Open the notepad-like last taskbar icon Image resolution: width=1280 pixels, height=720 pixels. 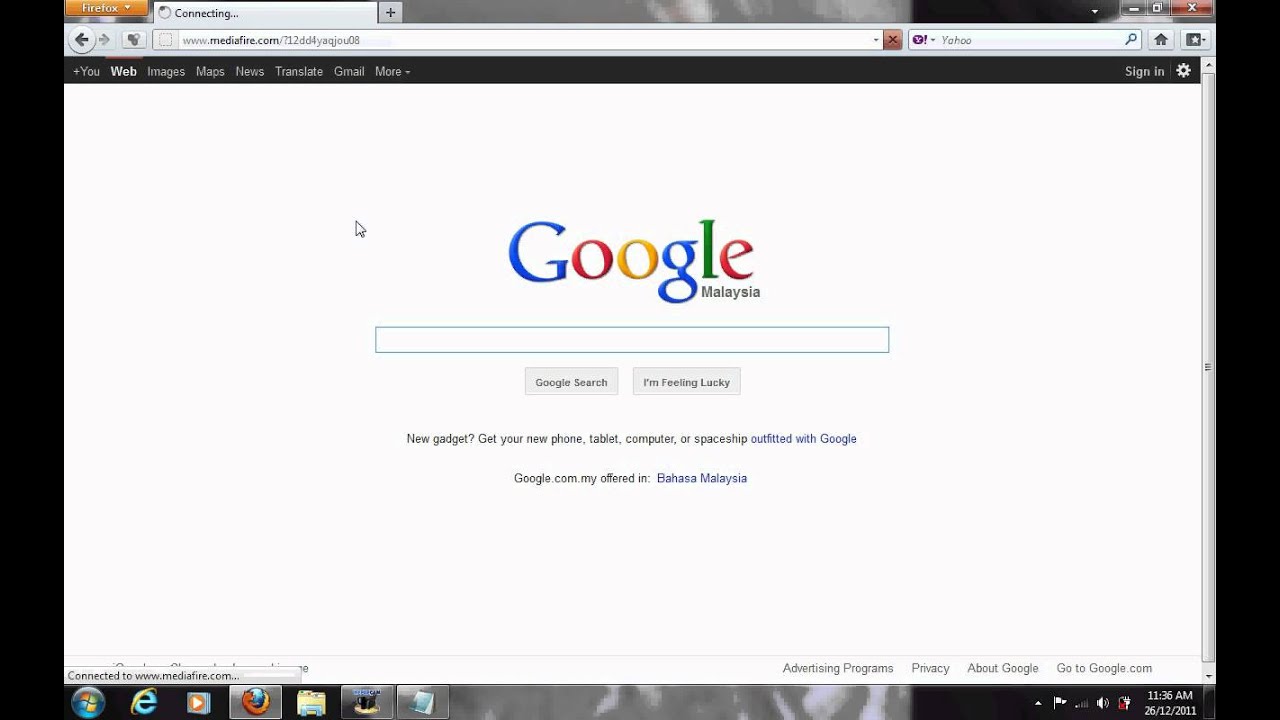[423, 702]
